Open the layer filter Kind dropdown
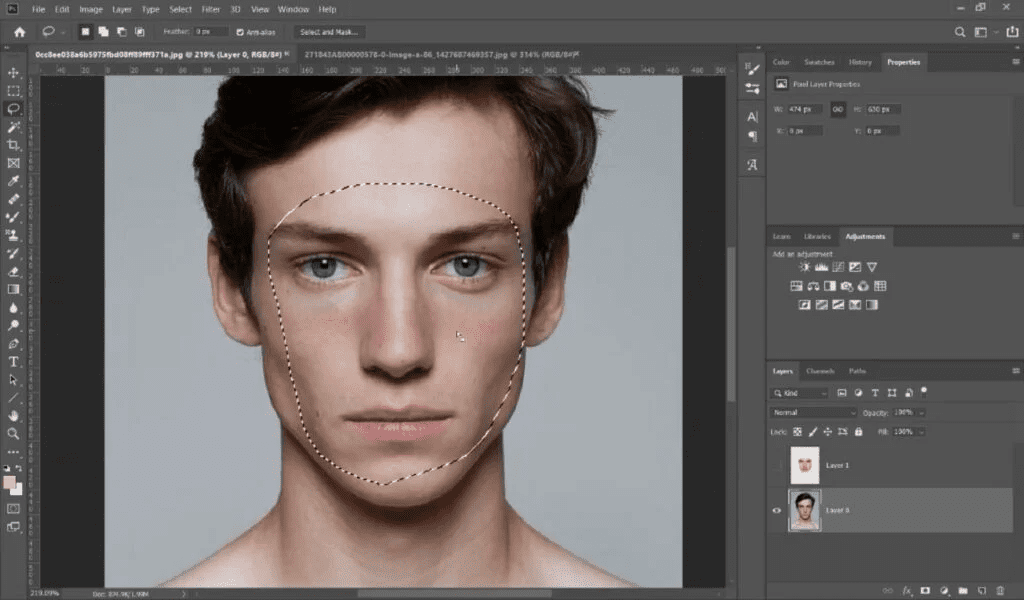The image size is (1024, 600). point(800,393)
